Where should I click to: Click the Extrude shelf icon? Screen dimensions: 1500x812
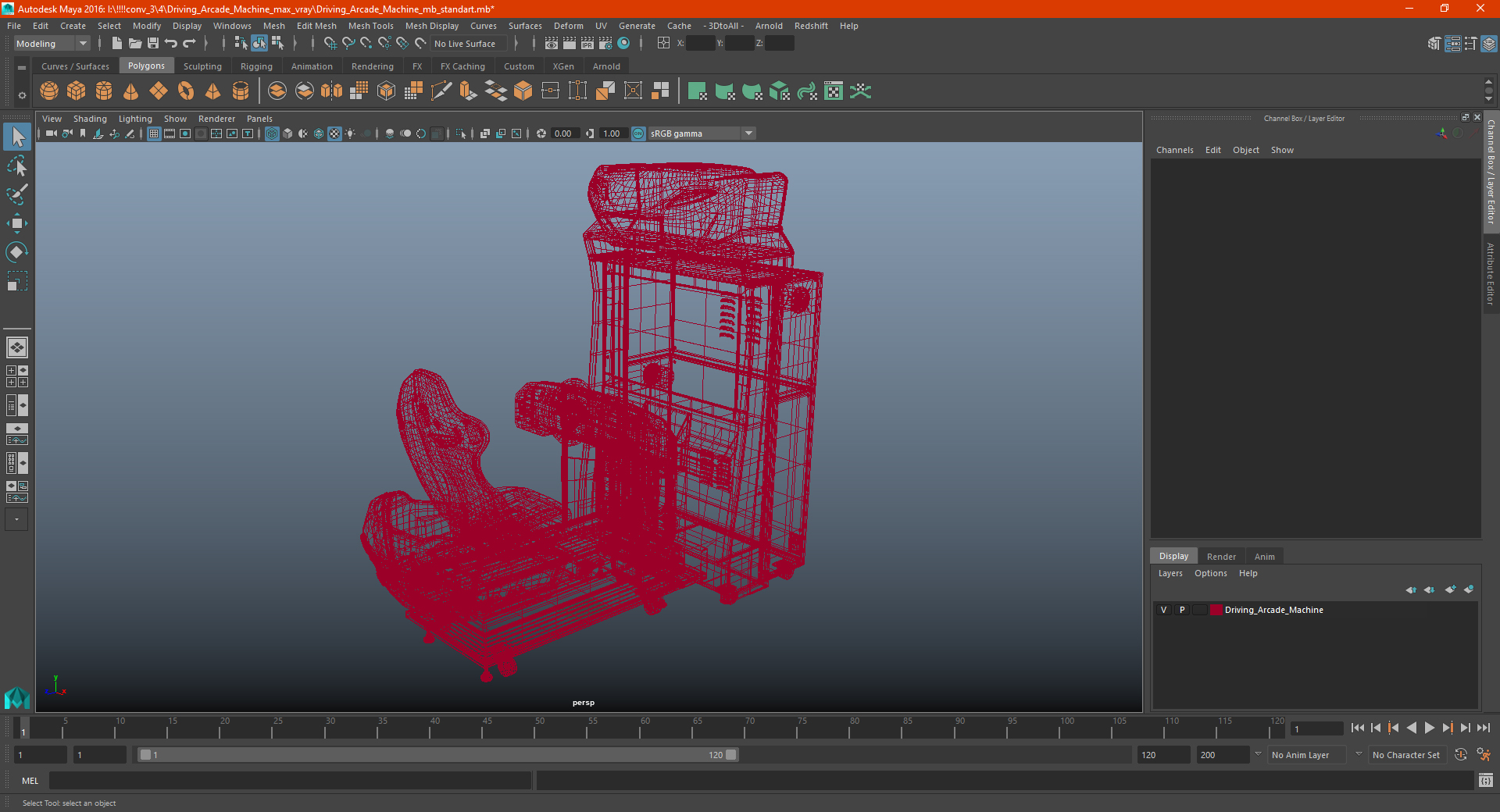(x=469, y=91)
